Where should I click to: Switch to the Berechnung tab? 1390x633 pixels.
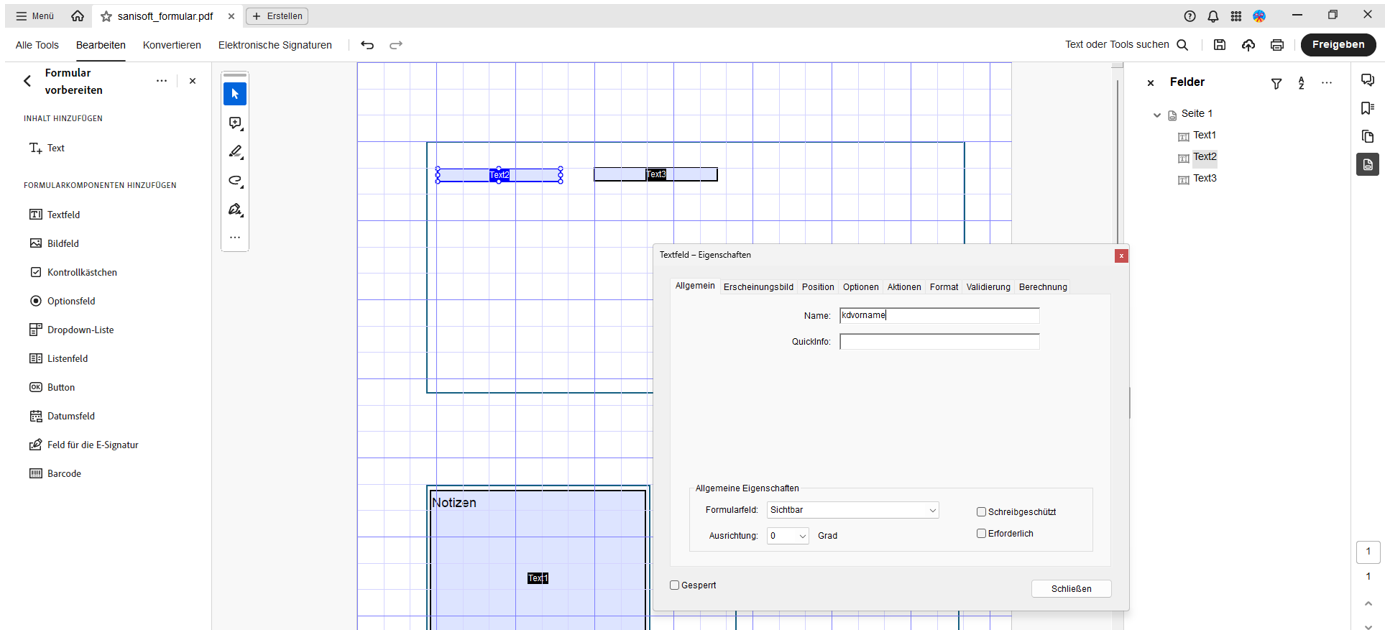1043,287
